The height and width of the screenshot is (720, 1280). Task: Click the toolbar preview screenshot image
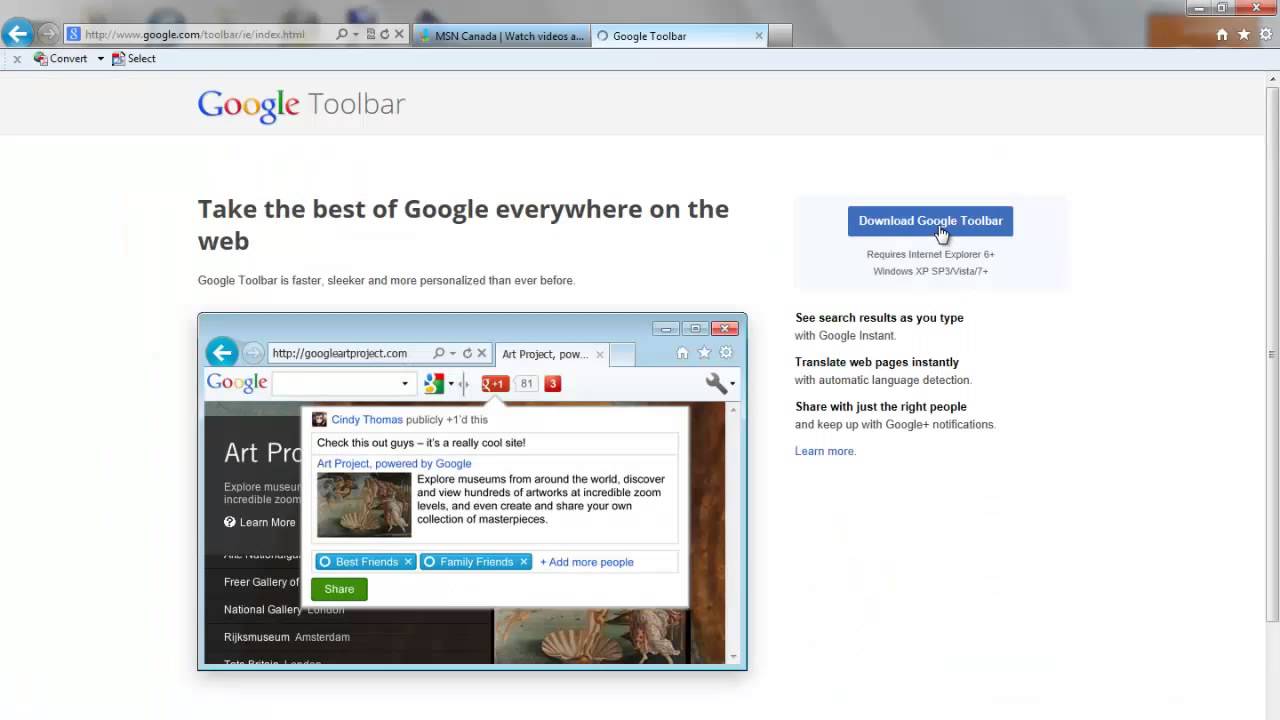472,491
